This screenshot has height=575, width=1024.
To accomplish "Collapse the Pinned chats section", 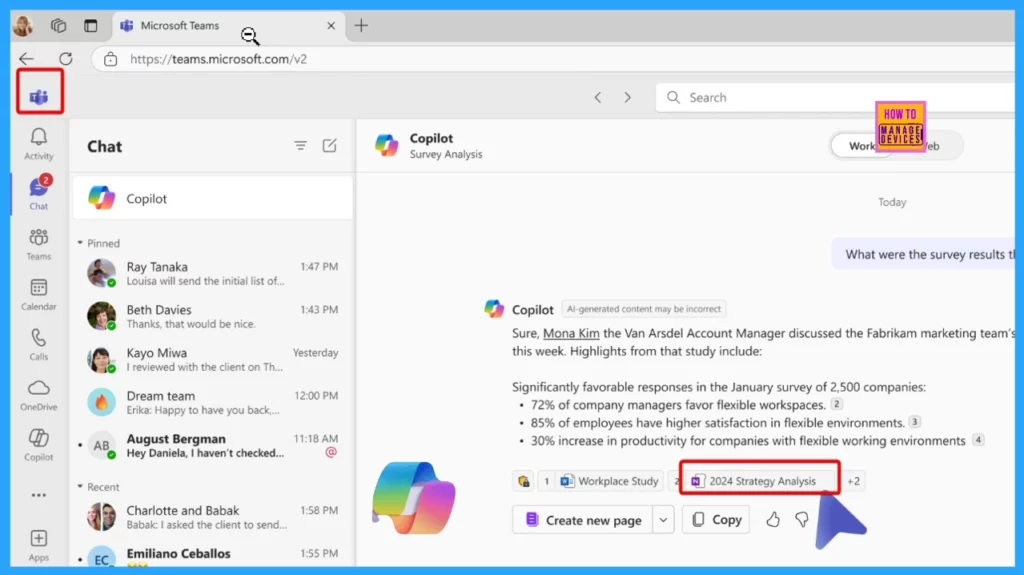I will pos(80,243).
